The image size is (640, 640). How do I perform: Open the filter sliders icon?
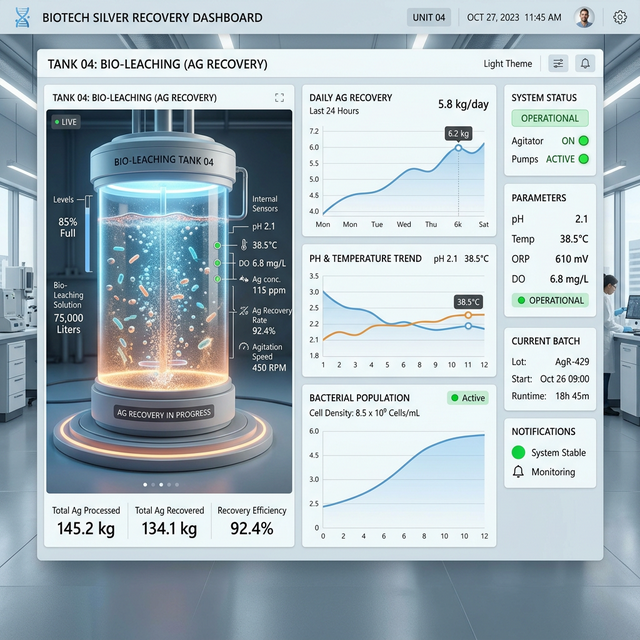558,63
